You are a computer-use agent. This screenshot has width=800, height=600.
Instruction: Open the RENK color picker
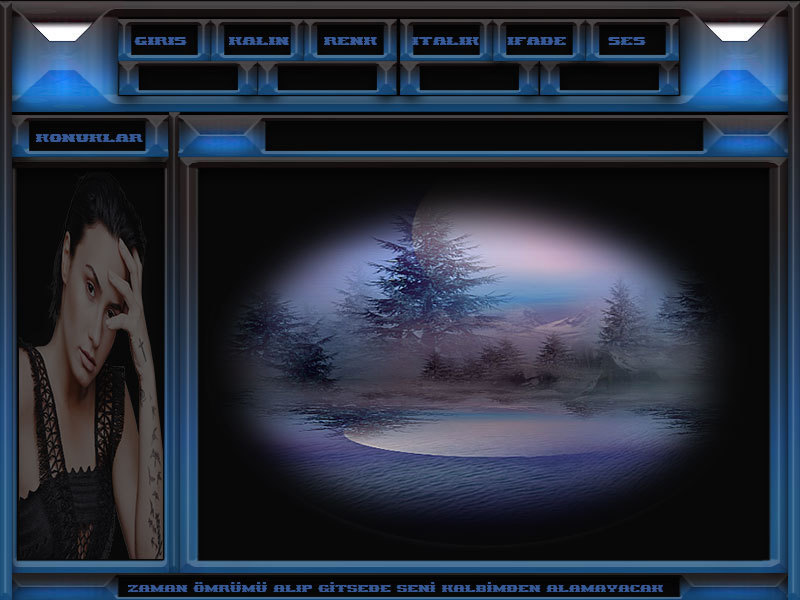tap(349, 41)
